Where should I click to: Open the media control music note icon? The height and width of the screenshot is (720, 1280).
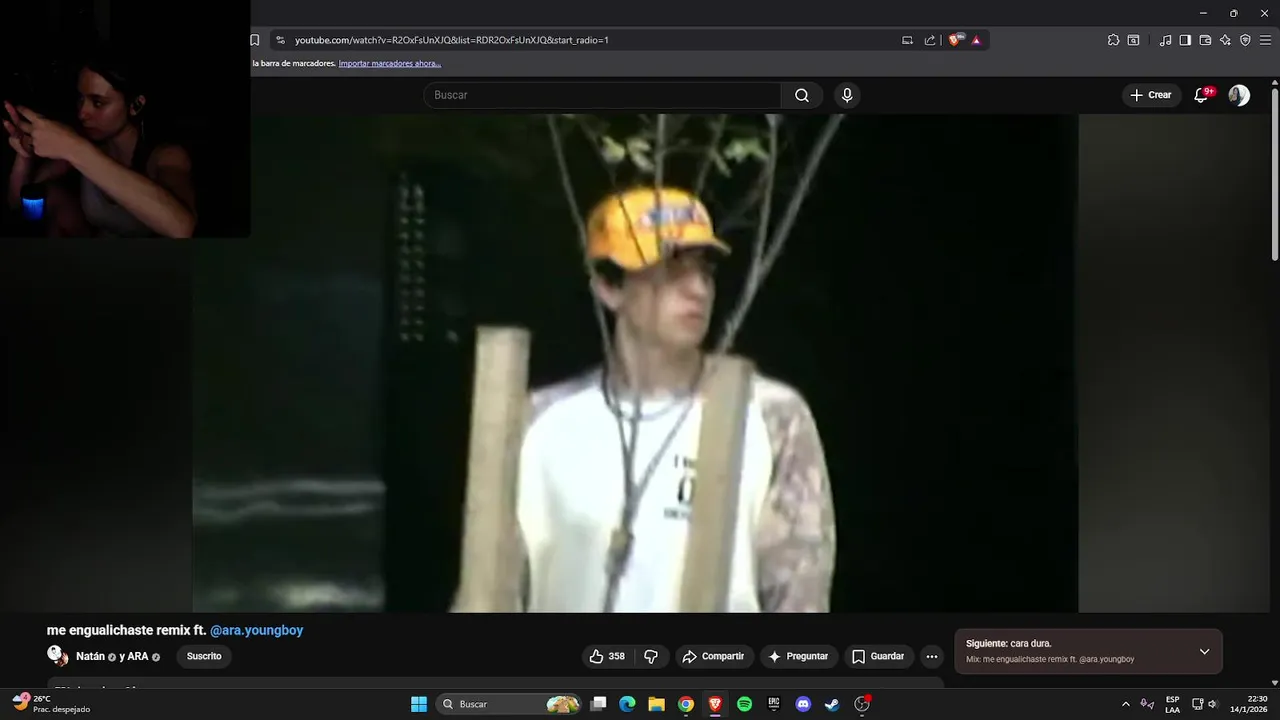1165,40
